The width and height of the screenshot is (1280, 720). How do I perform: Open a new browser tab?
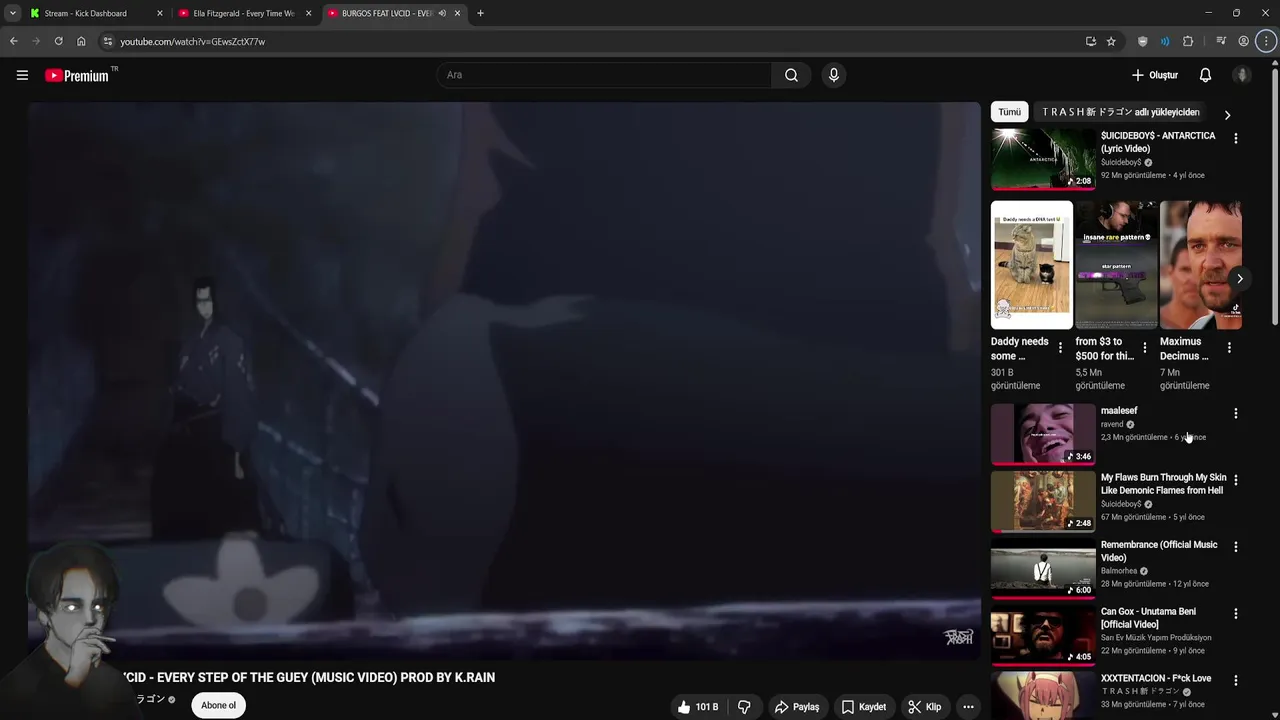coord(480,13)
